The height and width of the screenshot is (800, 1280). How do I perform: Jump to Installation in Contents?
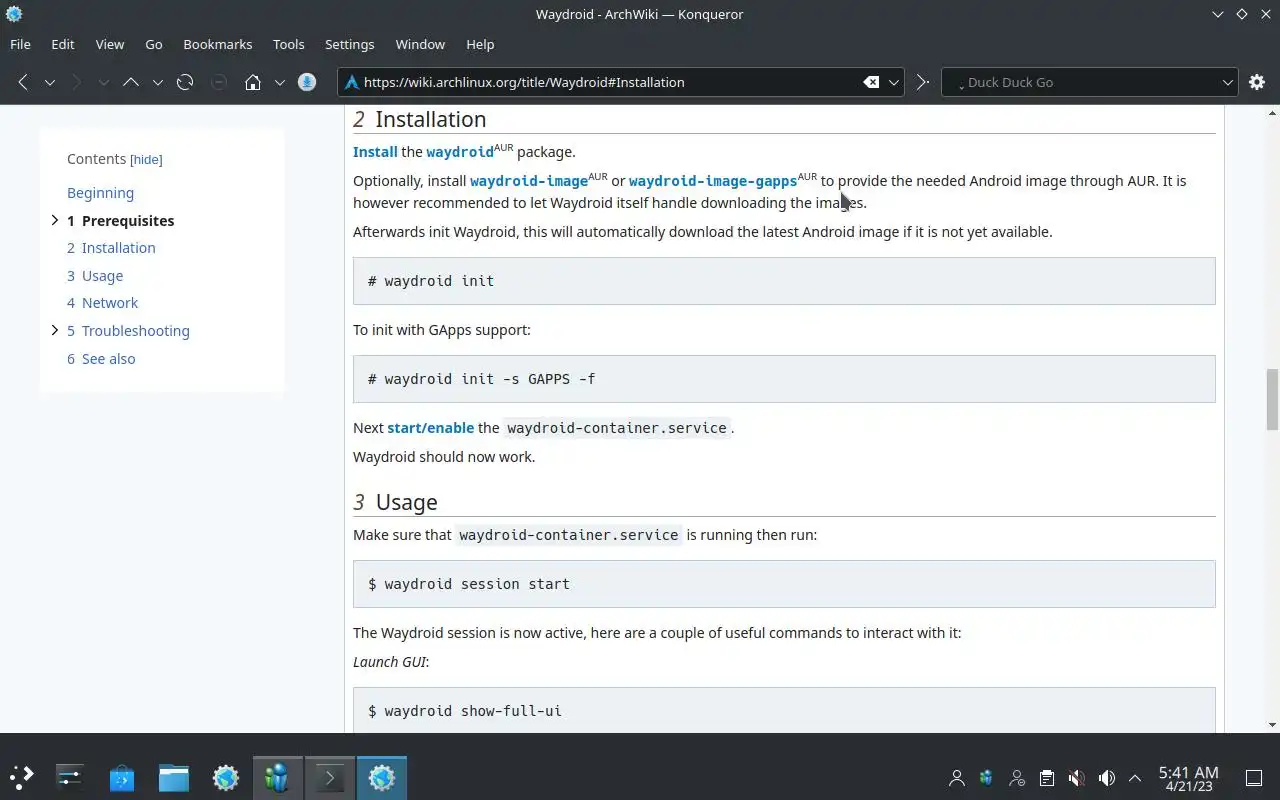coord(111,248)
